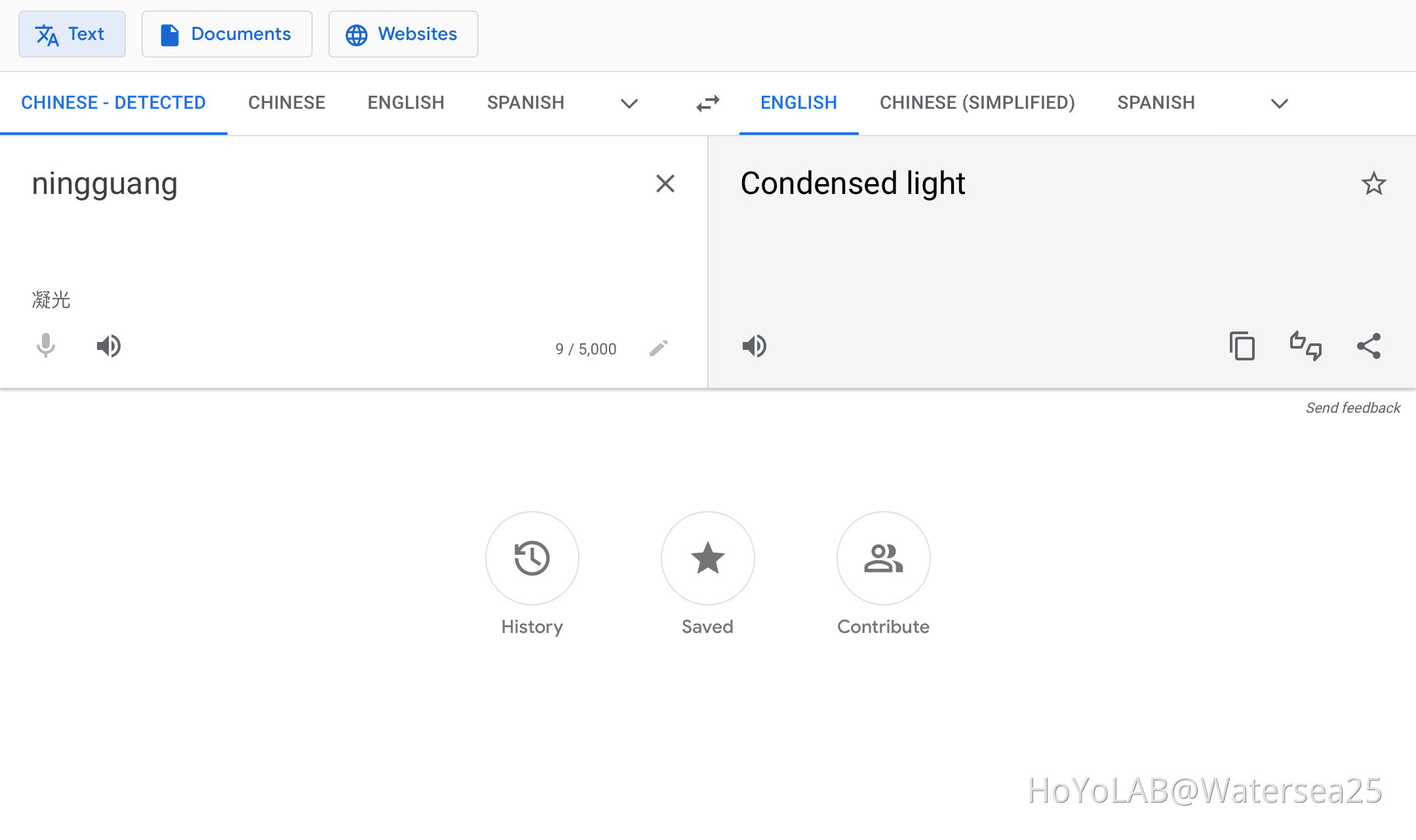Image resolution: width=1416 pixels, height=840 pixels.
Task: Switch to Documents translation mode
Action: (x=227, y=34)
